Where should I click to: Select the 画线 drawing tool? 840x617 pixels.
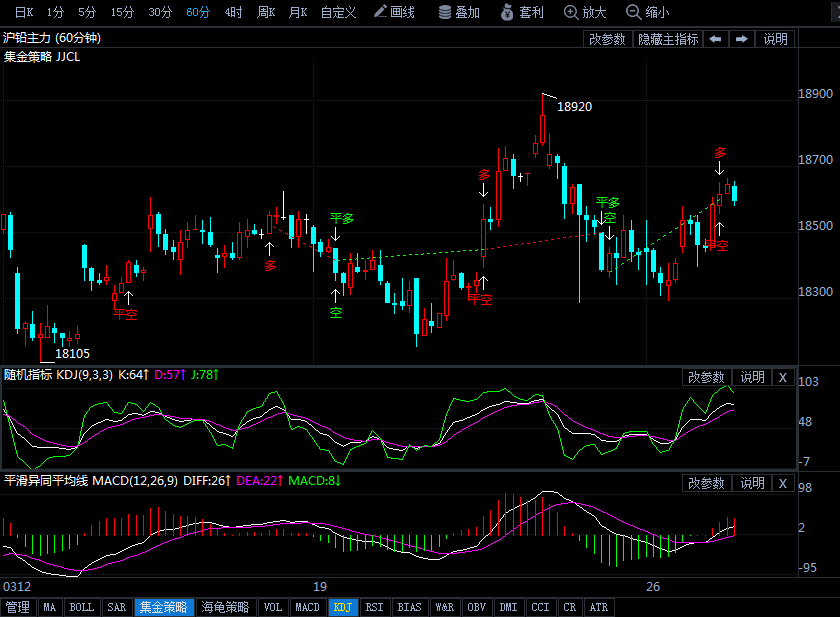394,12
